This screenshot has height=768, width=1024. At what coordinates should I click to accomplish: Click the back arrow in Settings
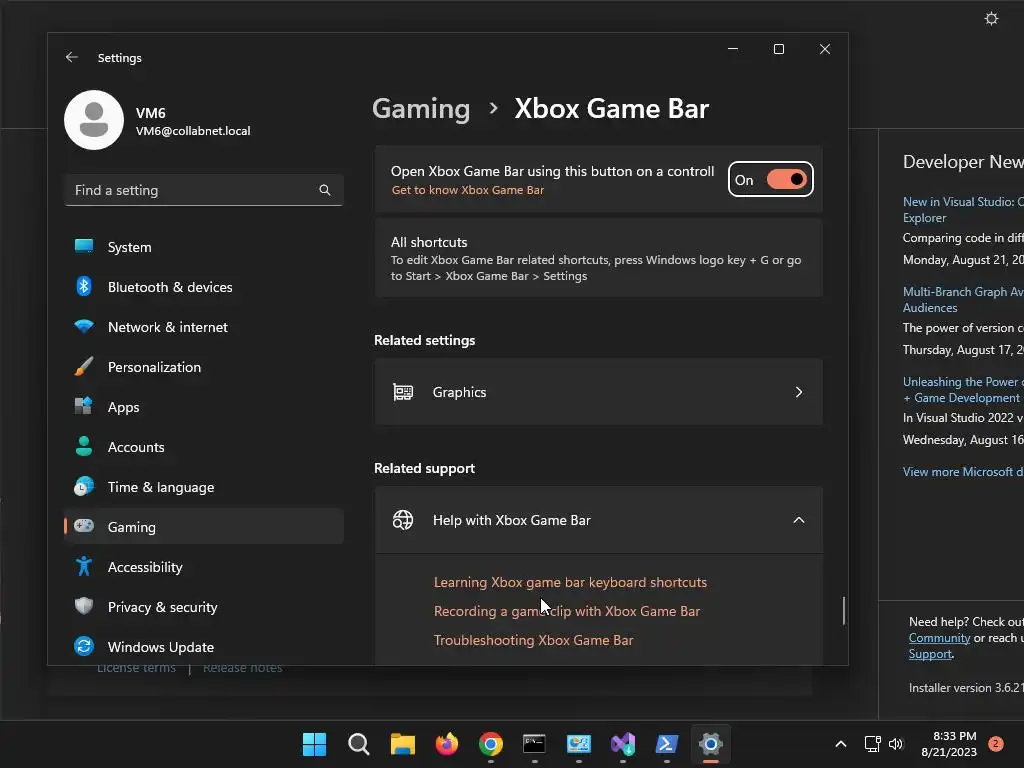[x=72, y=57]
